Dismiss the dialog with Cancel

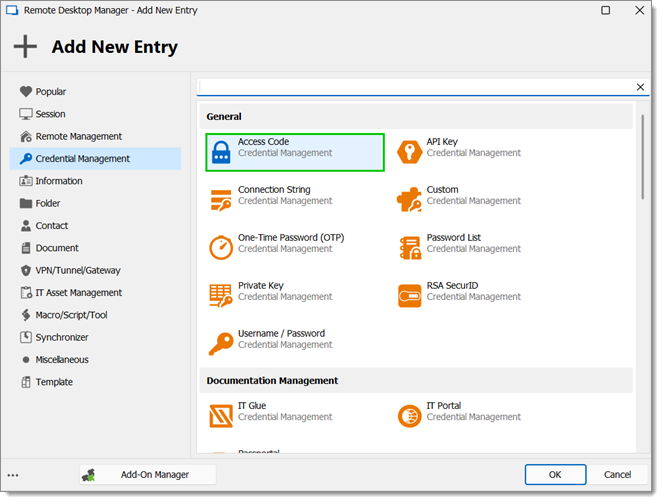tap(617, 475)
